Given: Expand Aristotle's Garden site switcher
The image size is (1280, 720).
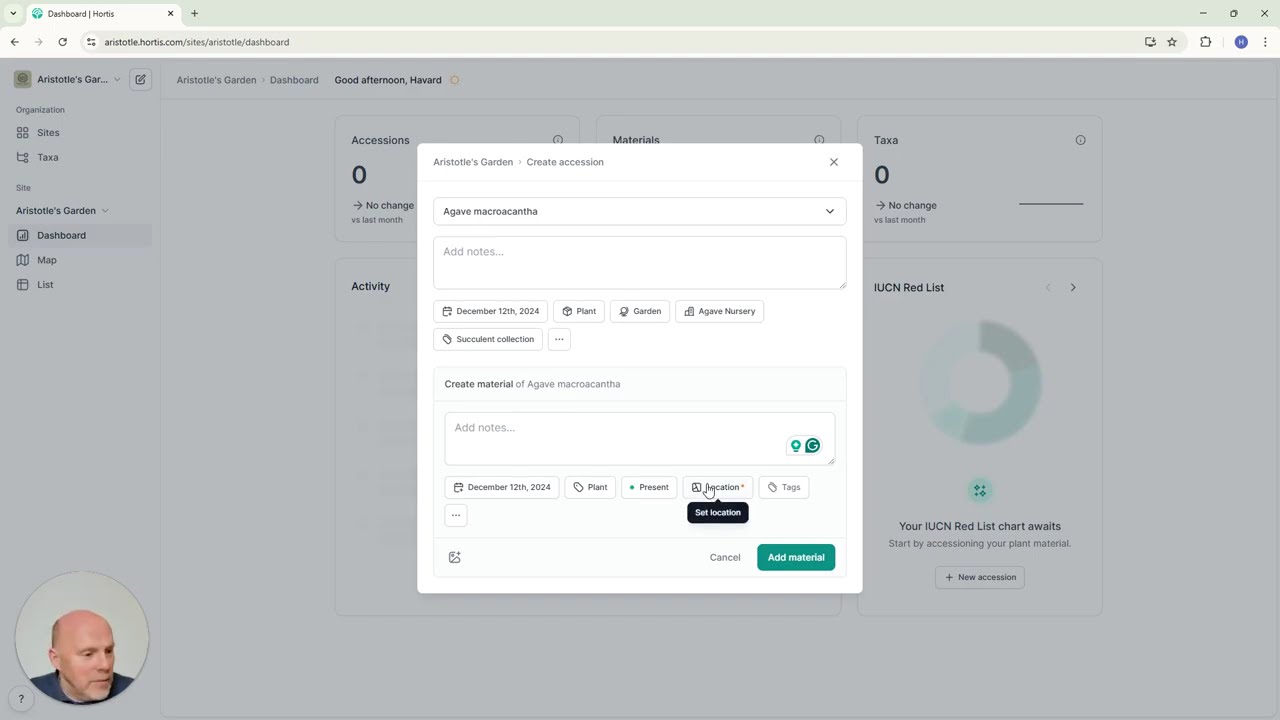Looking at the screenshot, I should [x=62, y=210].
